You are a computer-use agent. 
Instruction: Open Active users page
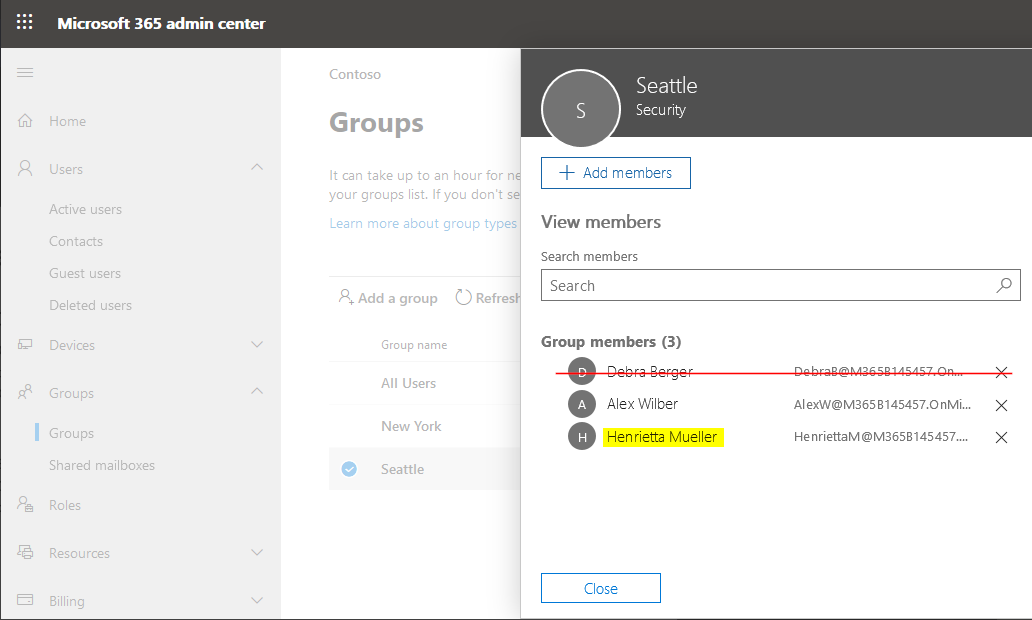click(85, 209)
